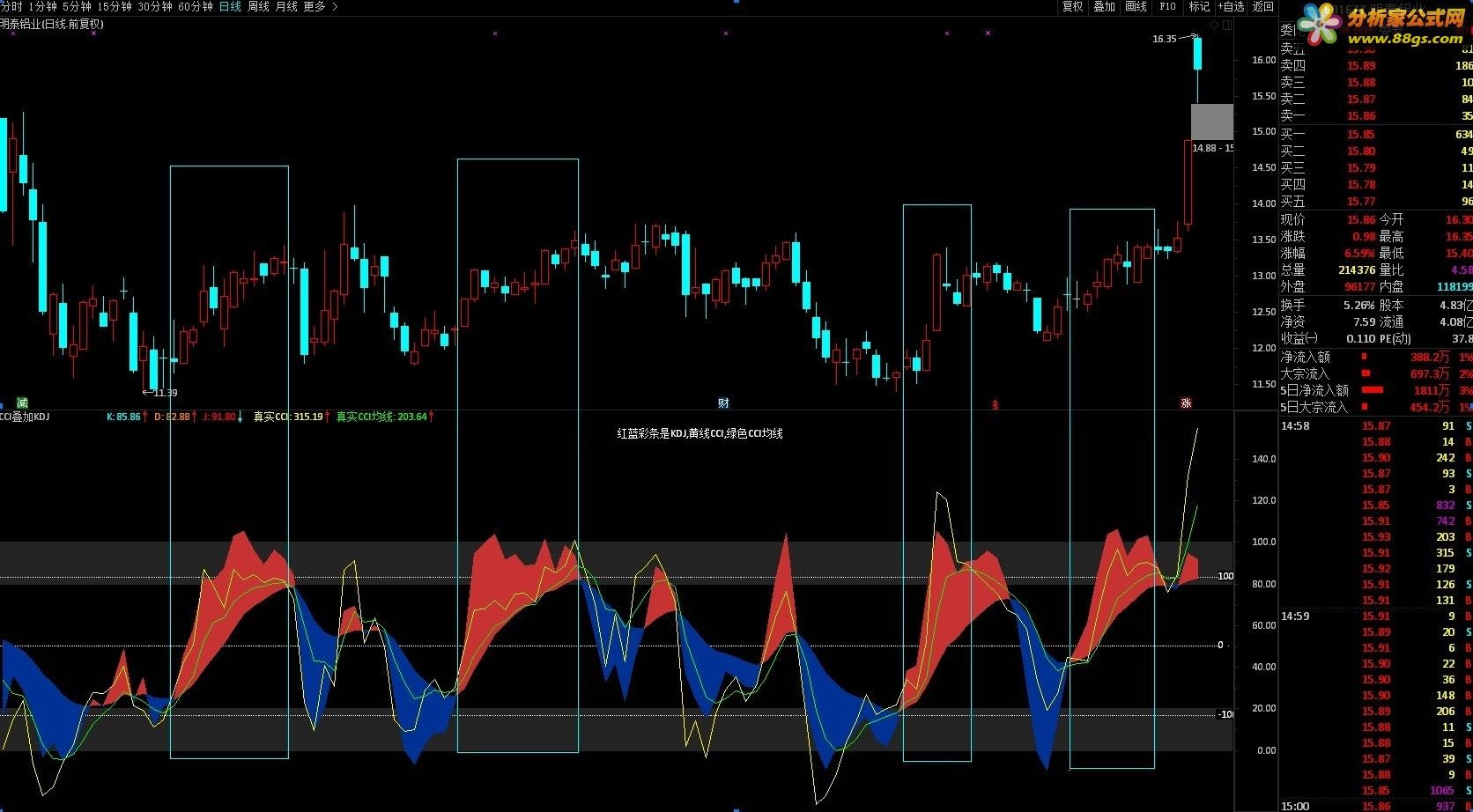
Task: Click the tick row with volume 832
Action: 1375,505
